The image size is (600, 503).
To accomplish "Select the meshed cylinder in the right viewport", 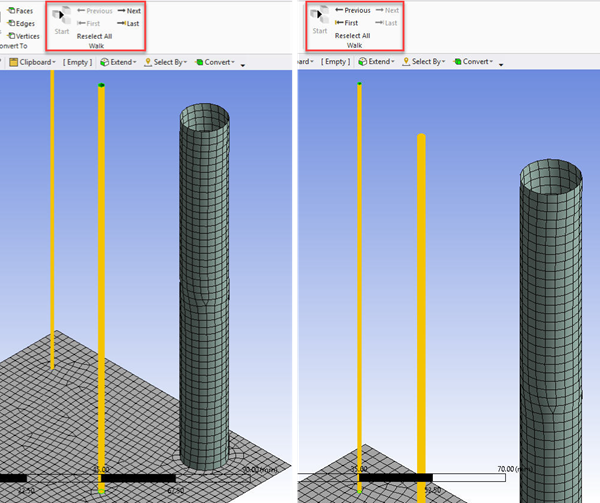I will [551, 333].
